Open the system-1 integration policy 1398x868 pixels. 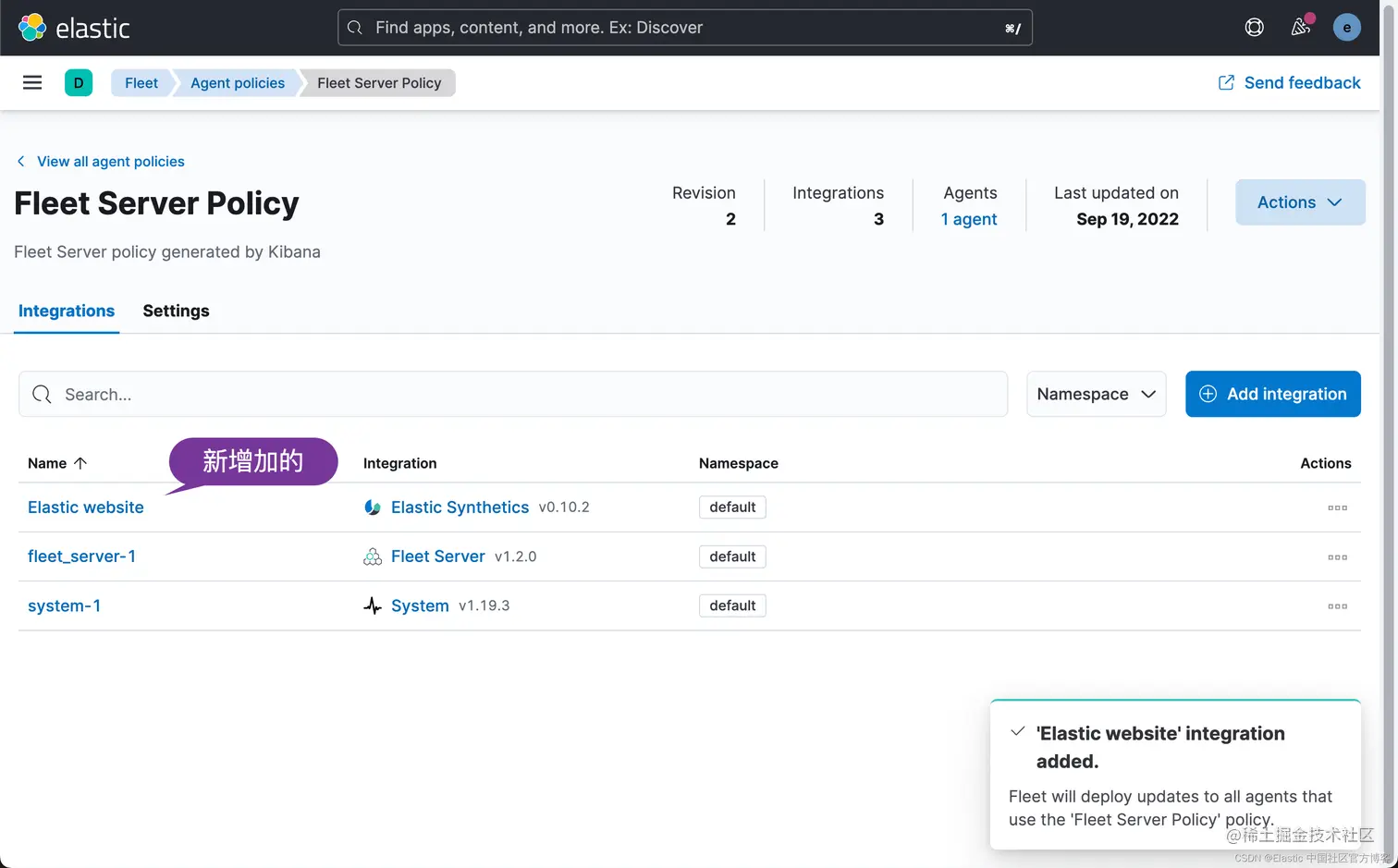click(64, 605)
